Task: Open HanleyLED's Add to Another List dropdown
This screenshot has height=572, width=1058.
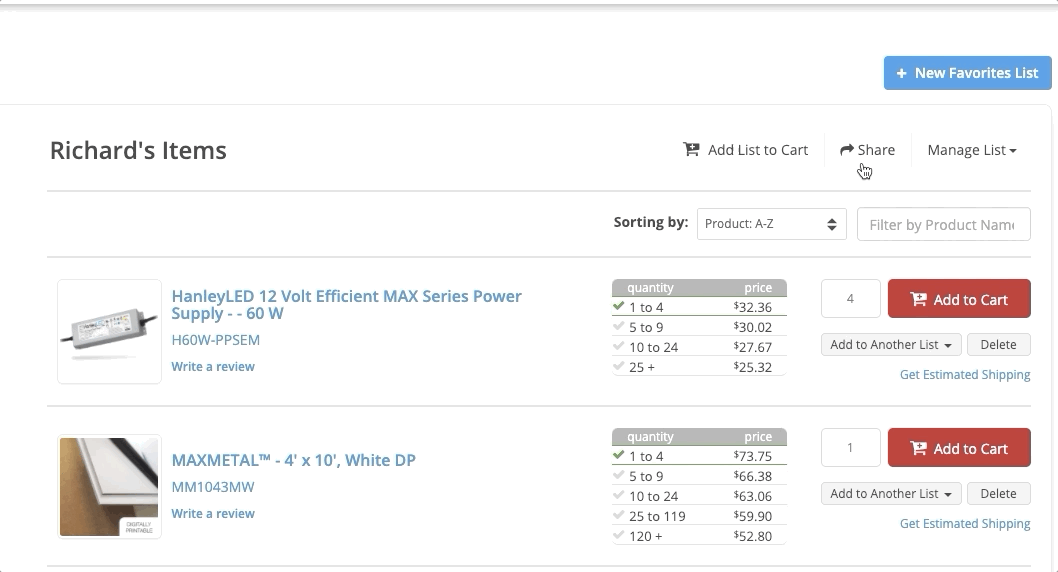Action: pyautogui.click(x=891, y=345)
